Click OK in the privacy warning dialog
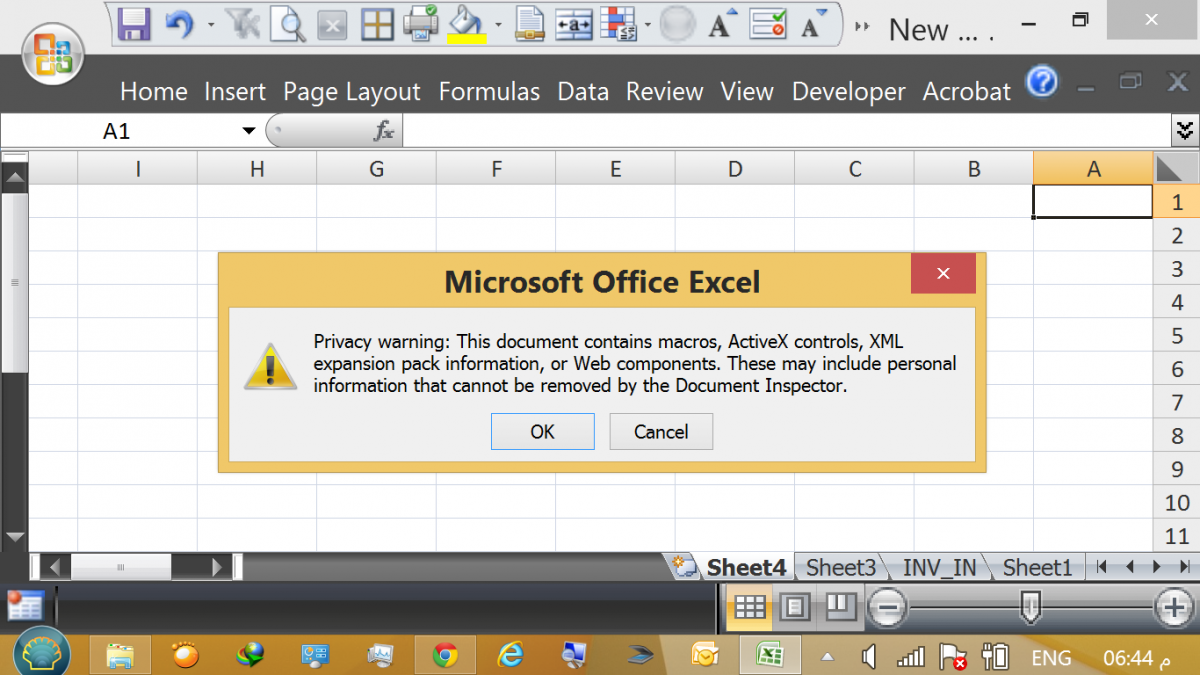Viewport: 1200px width, 675px height. click(543, 432)
